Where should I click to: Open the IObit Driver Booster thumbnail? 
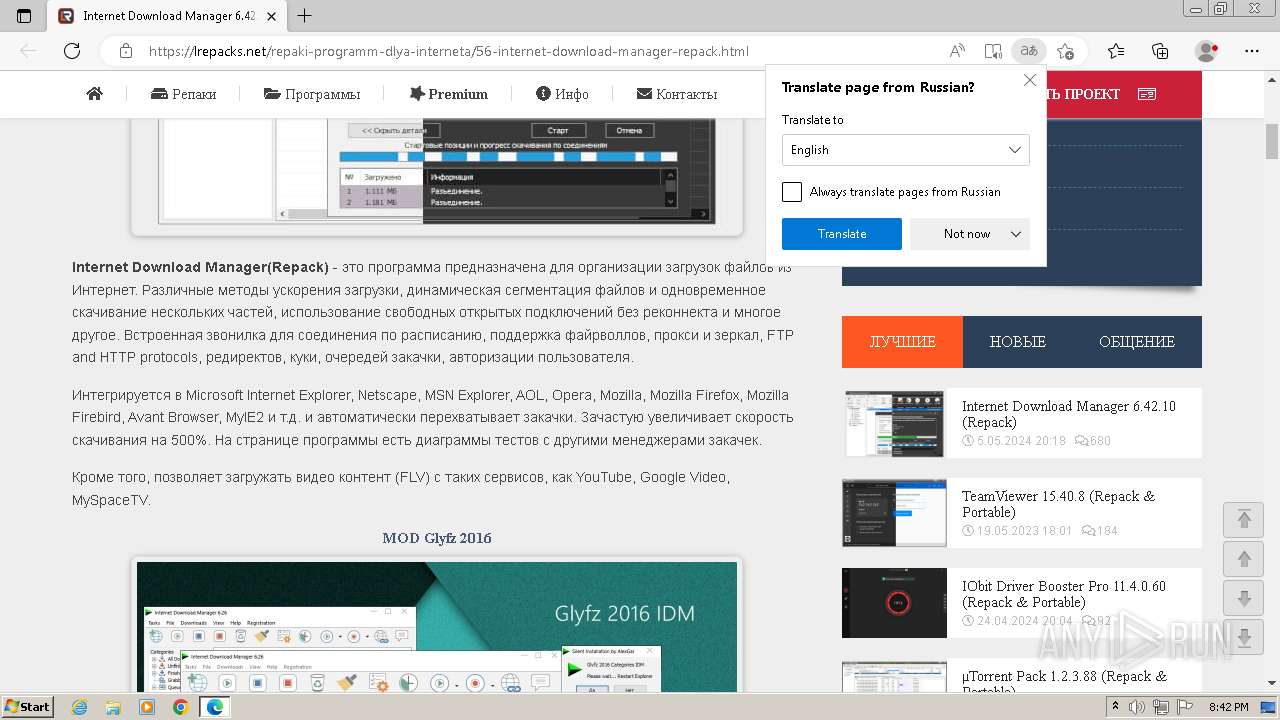(x=894, y=603)
